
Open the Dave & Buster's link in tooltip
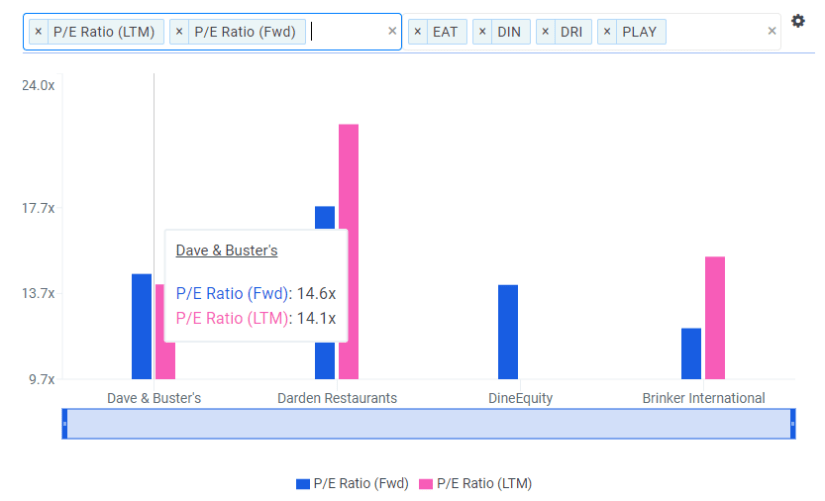[x=227, y=250]
